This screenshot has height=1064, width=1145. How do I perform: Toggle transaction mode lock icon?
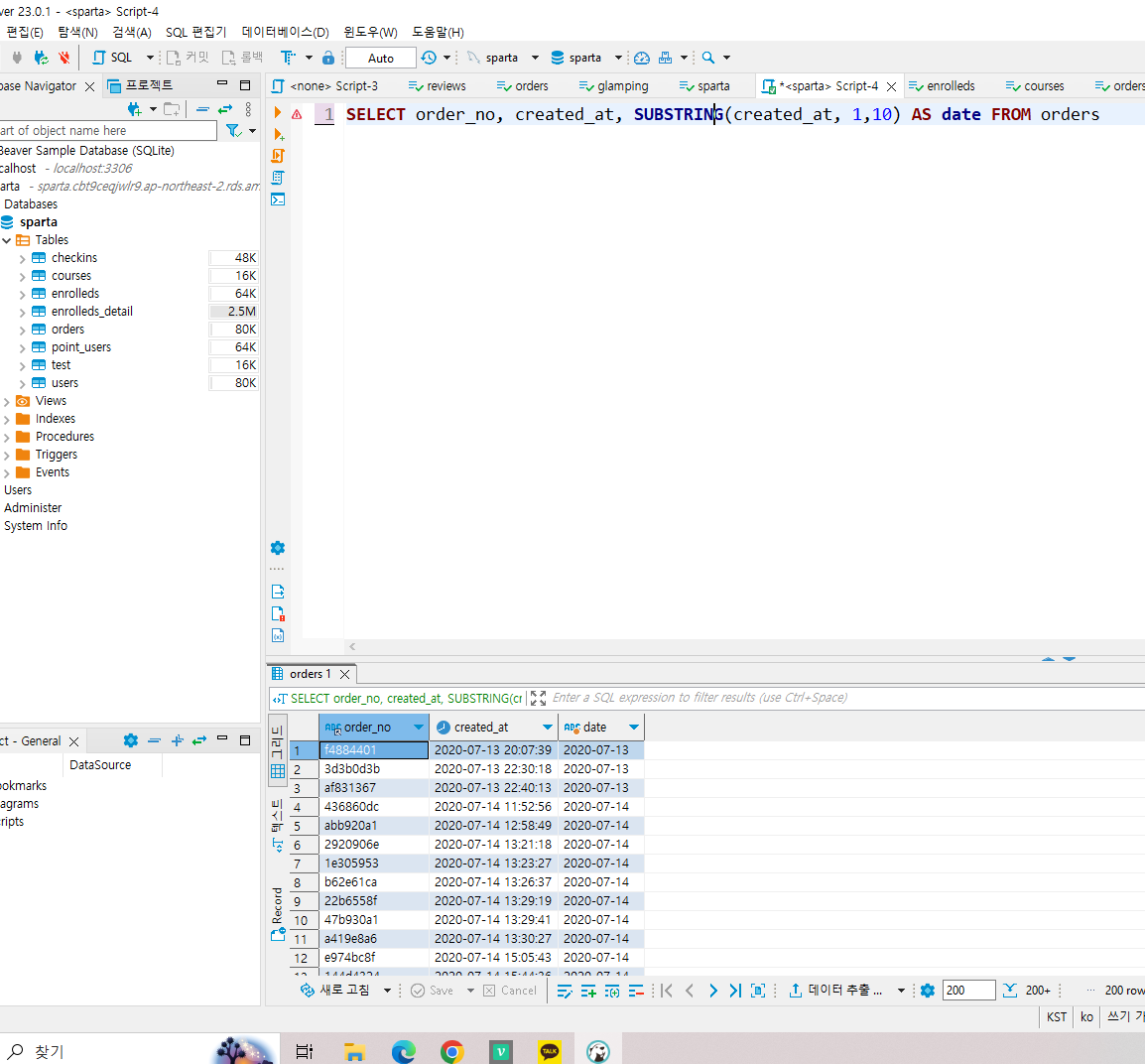point(328,58)
